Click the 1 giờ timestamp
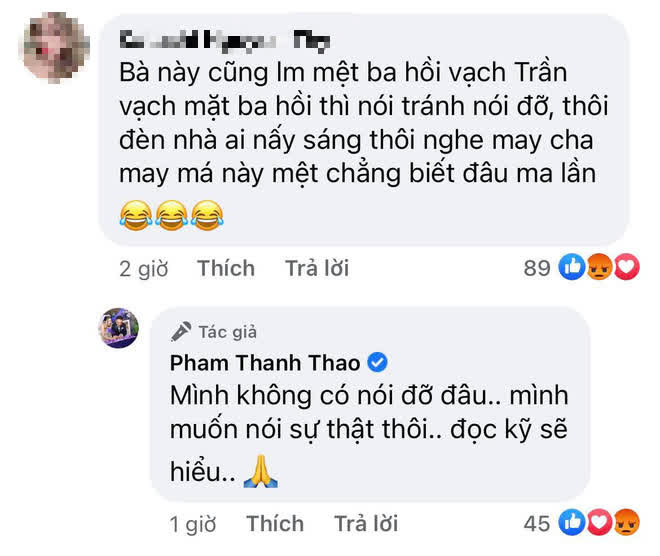Viewport: 660px width, 556px height. coord(193,524)
